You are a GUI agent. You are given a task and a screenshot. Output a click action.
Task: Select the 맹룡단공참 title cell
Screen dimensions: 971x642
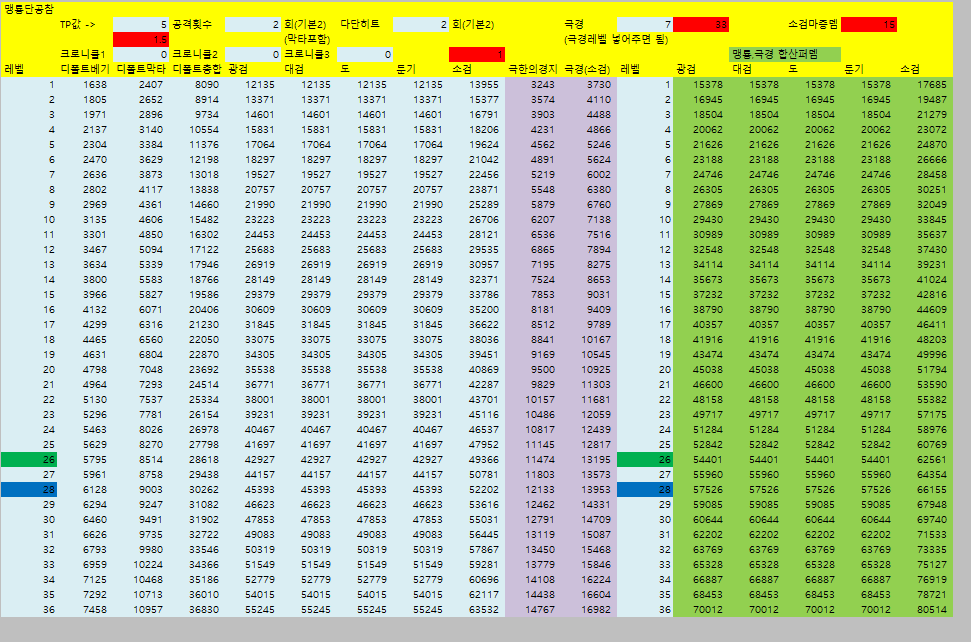tap(30, 8)
